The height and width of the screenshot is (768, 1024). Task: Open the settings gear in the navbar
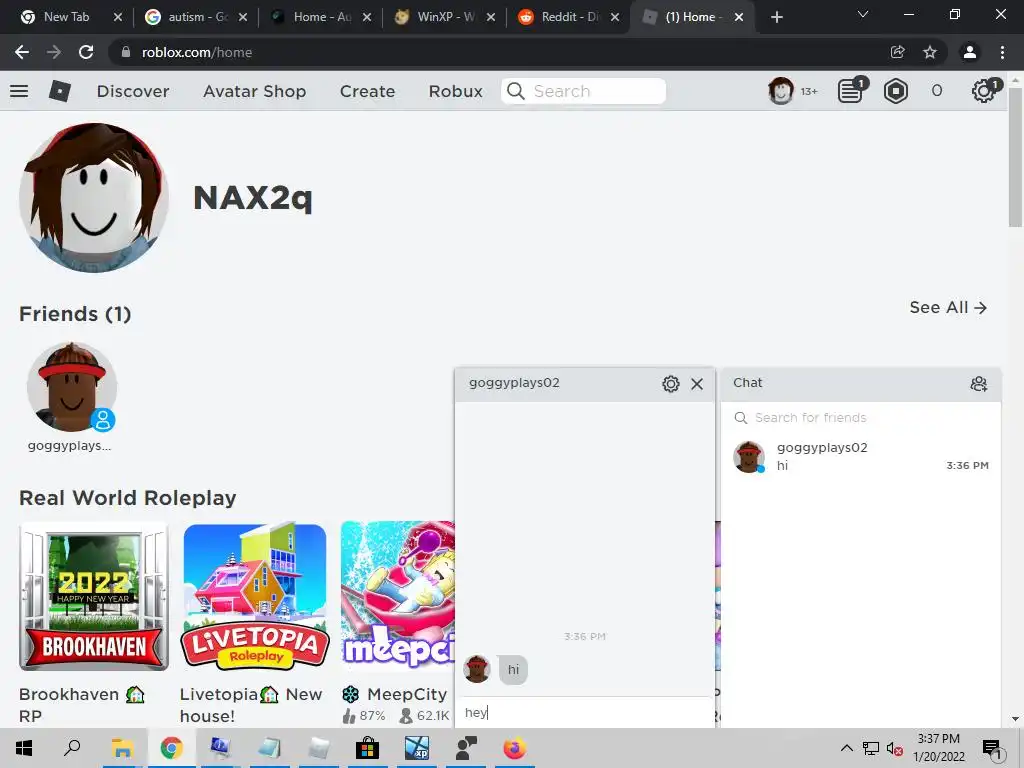pyautogui.click(x=984, y=91)
